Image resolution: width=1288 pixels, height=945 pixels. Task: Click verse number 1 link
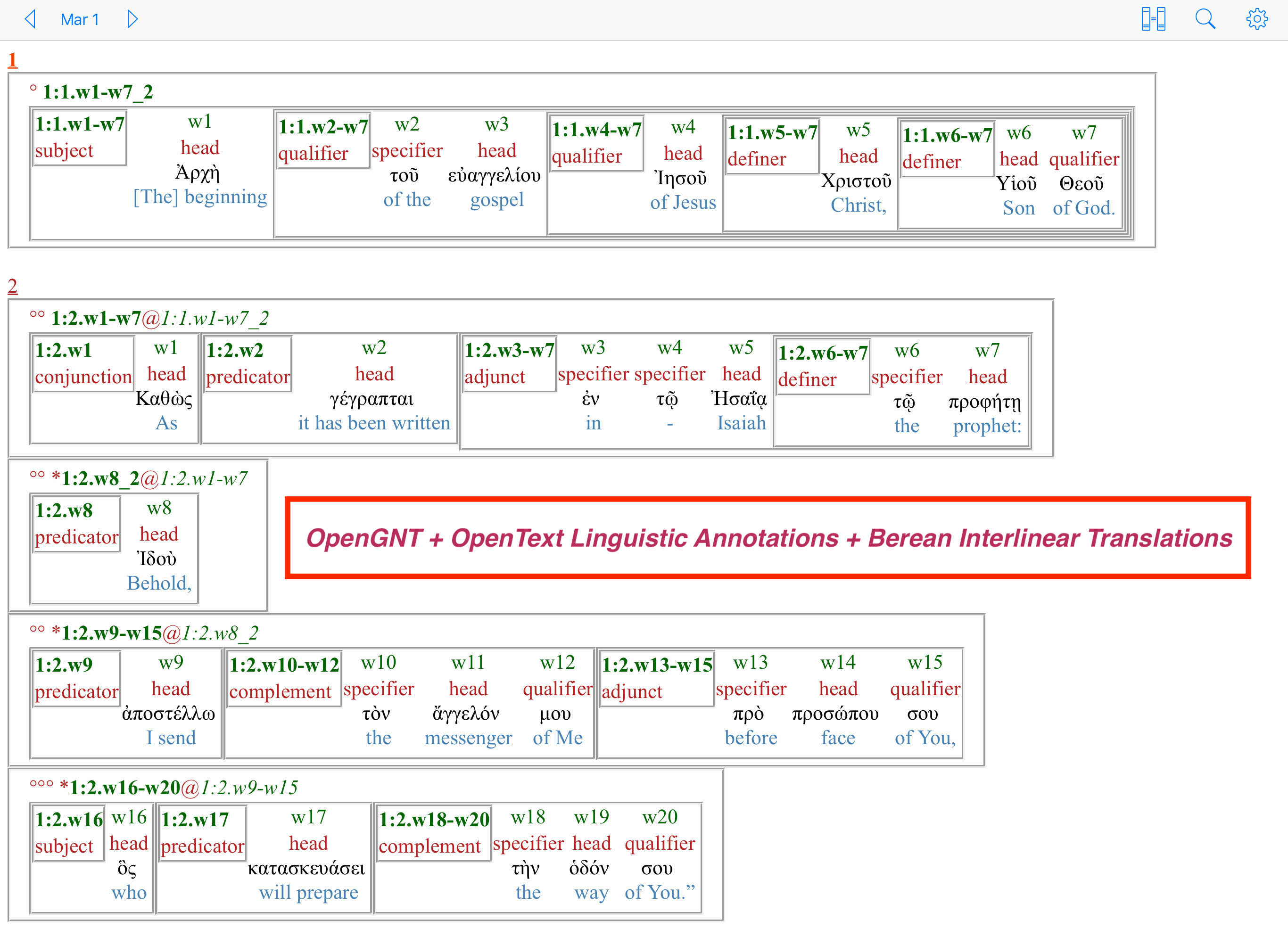pos(13,59)
